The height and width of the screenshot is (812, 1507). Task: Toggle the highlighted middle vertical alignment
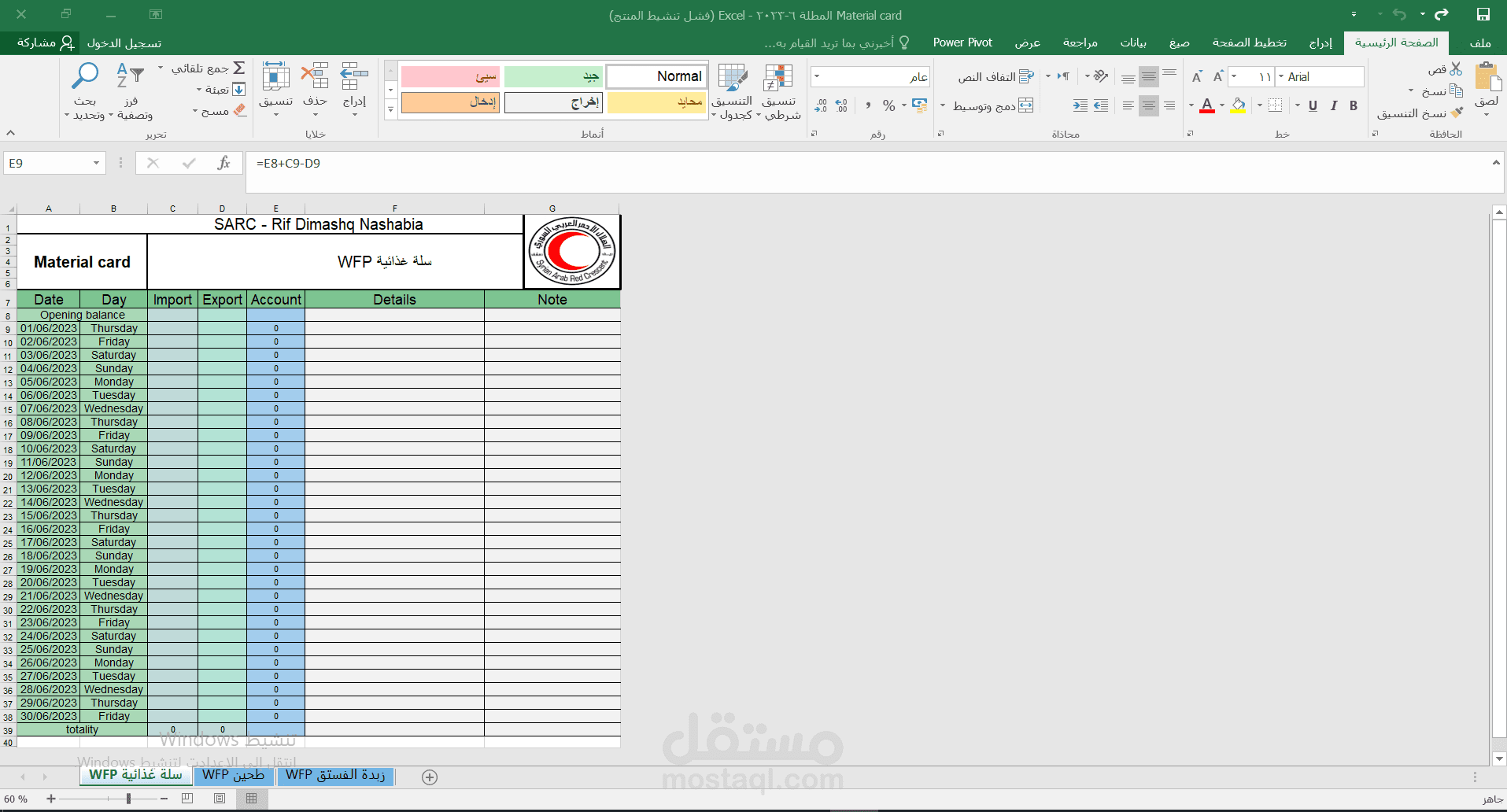(1149, 76)
